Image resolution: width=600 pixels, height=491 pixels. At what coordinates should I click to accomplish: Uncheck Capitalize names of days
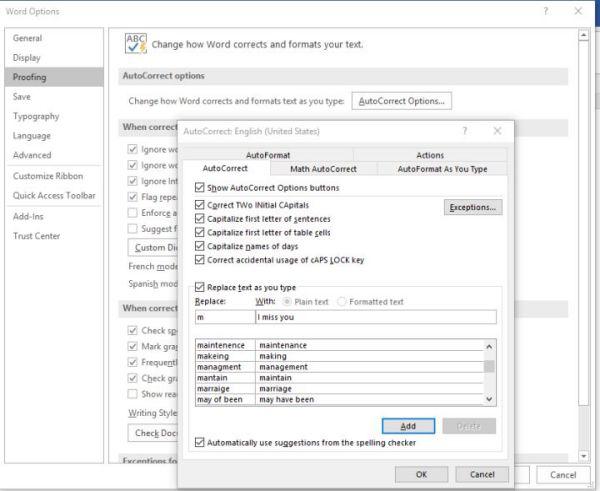tap(201, 245)
